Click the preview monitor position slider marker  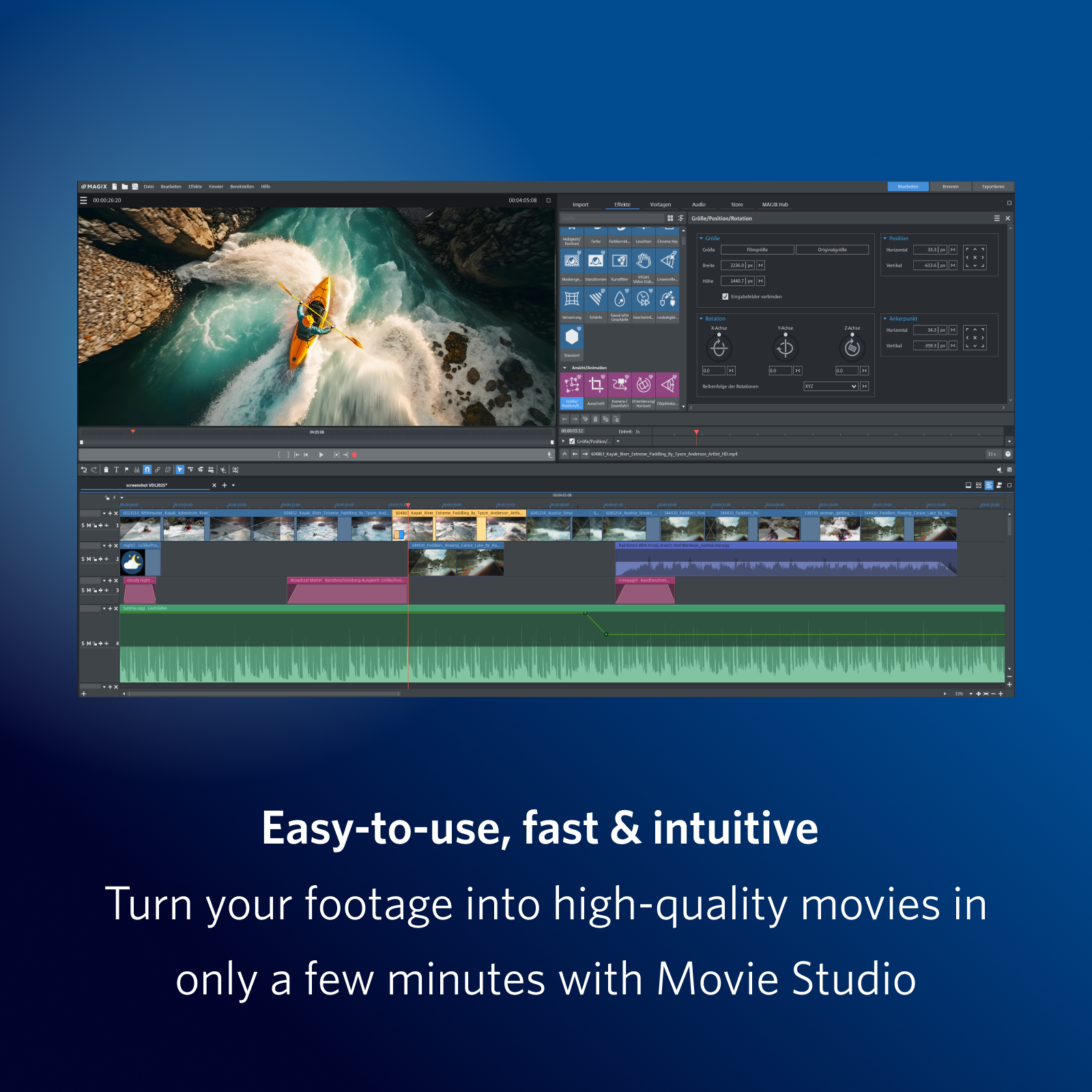point(133,431)
